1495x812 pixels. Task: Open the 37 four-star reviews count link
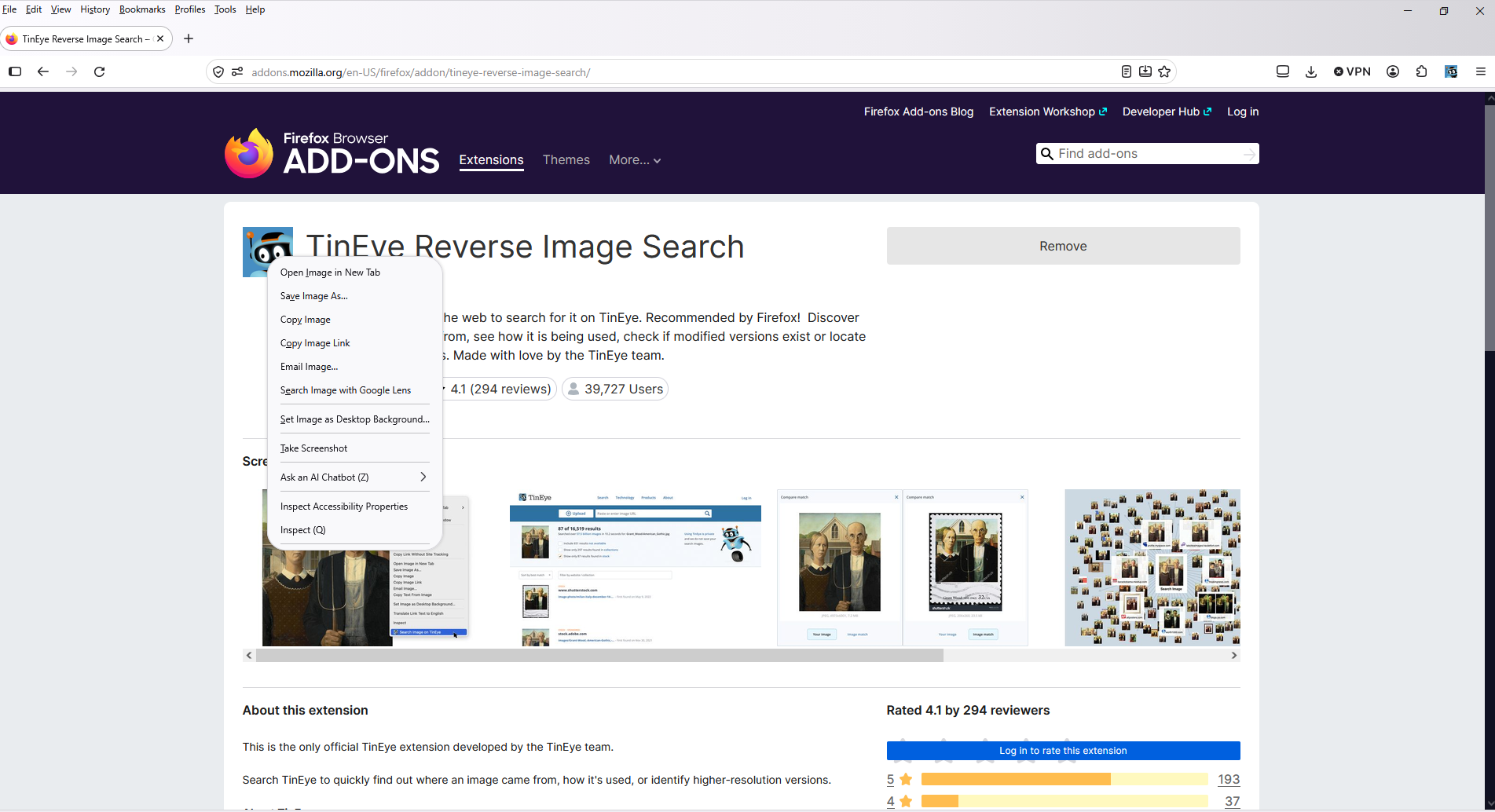pyautogui.click(x=1232, y=801)
